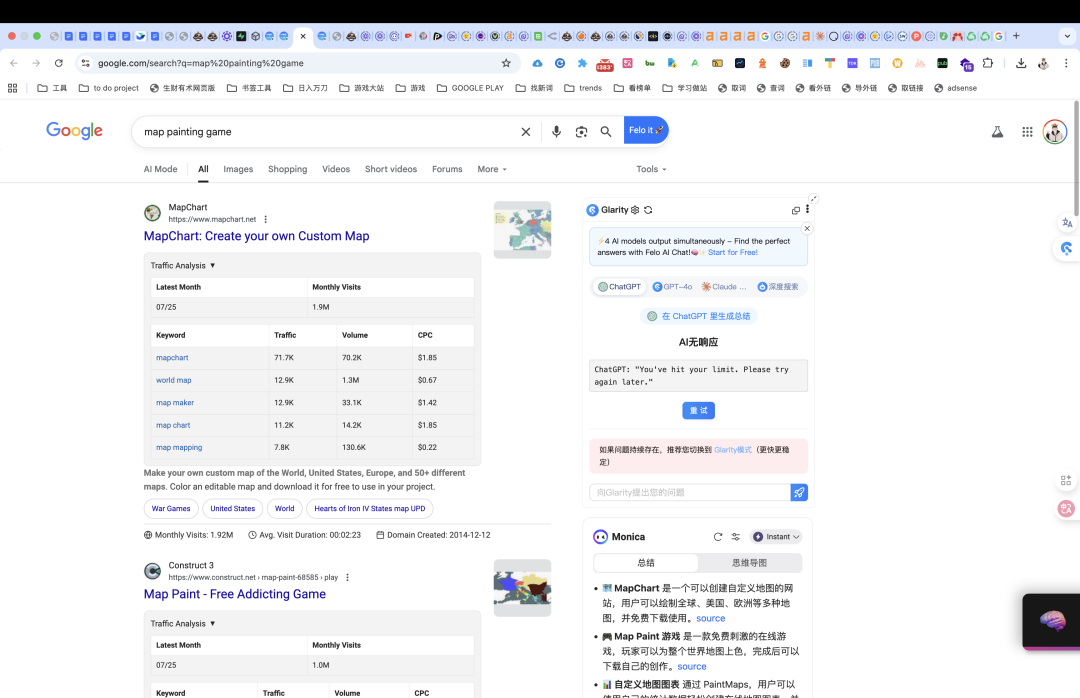Screen dimensions: 1080x698
Task: Open Google Search Labs flask icon
Action: click(x=997, y=132)
